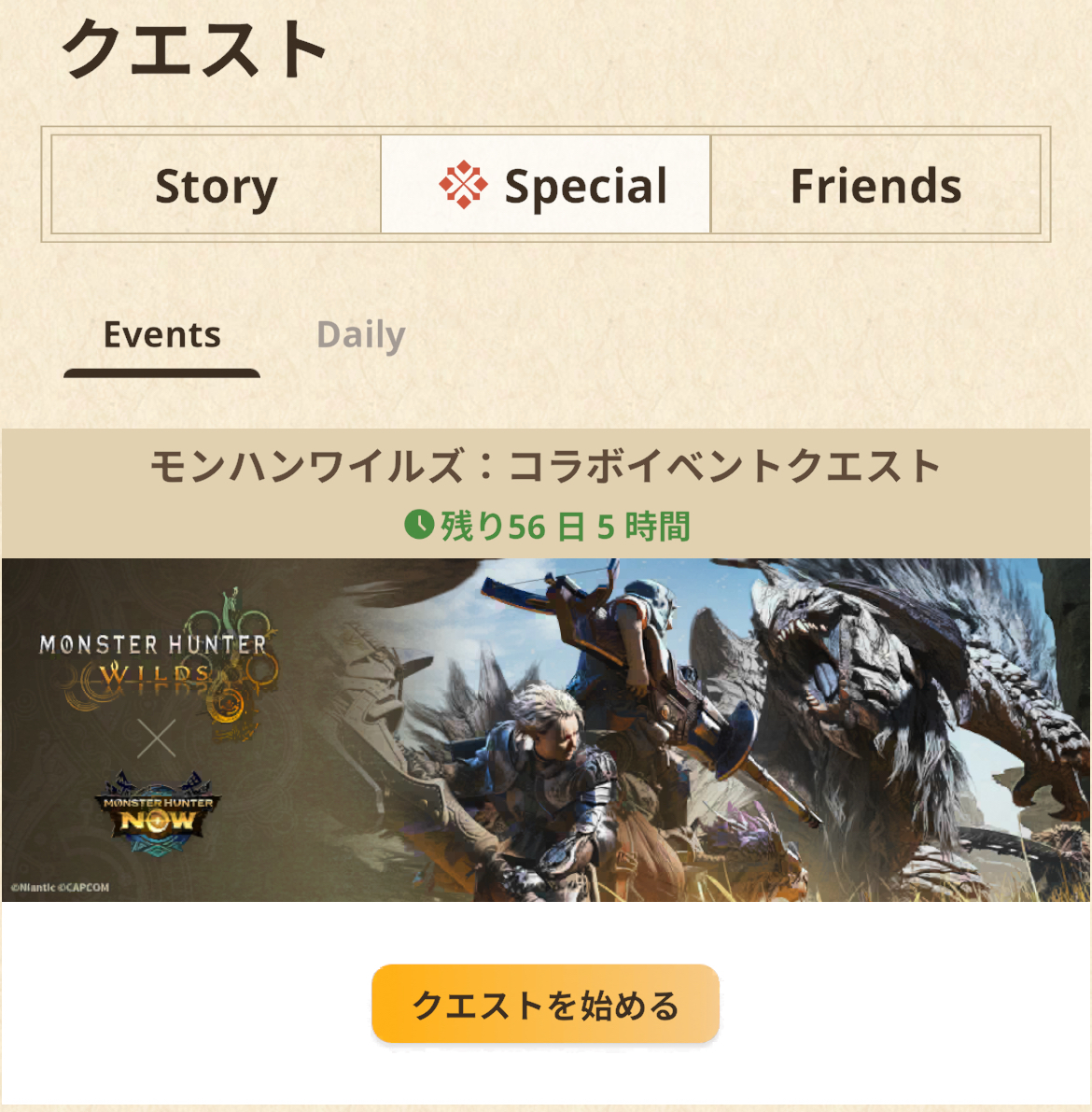Switch to the Friends tab
Image resolution: width=1092 pixels, height=1112 pixels.
tap(875, 184)
